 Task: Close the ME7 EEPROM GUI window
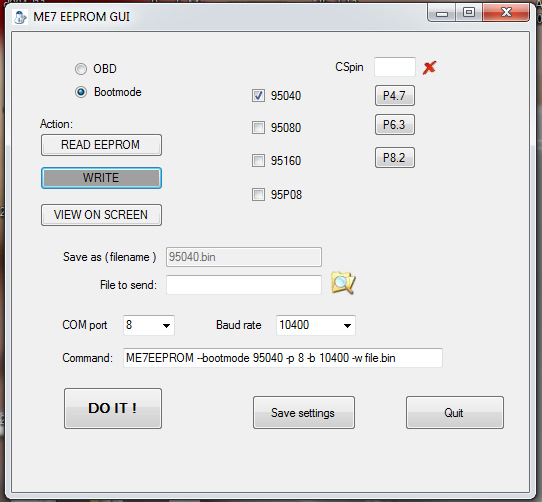pyautogui.click(x=506, y=13)
